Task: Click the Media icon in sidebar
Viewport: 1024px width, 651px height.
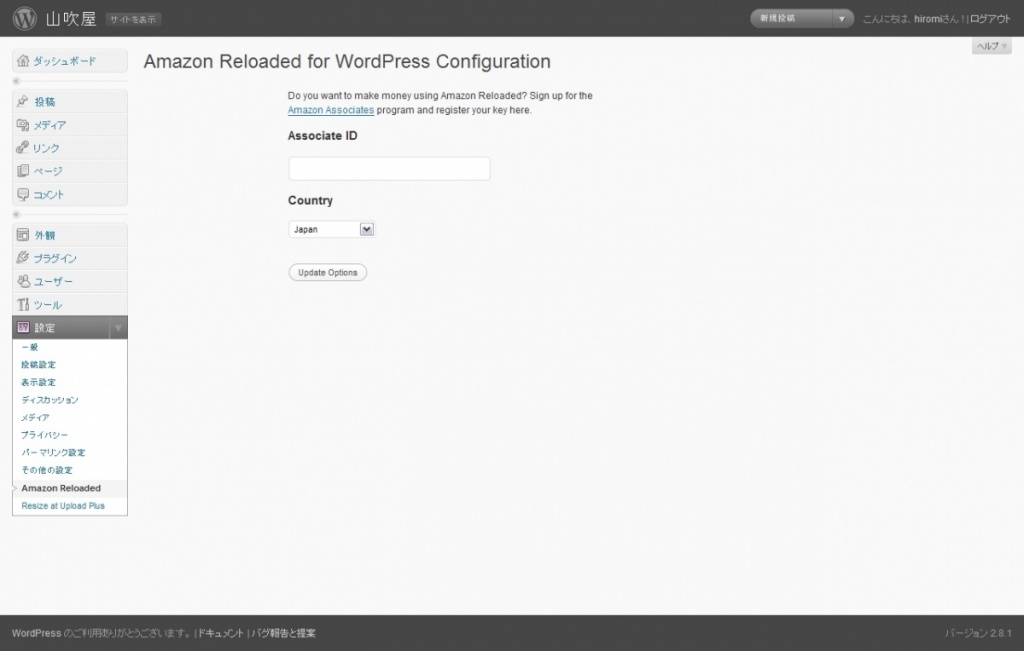Action: [23, 125]
